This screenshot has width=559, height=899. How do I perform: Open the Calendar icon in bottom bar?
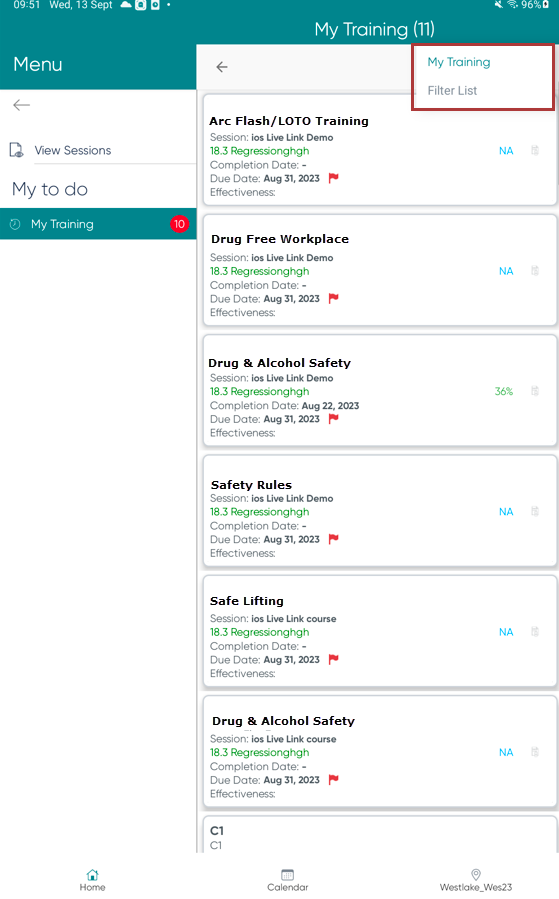point(288,874)
